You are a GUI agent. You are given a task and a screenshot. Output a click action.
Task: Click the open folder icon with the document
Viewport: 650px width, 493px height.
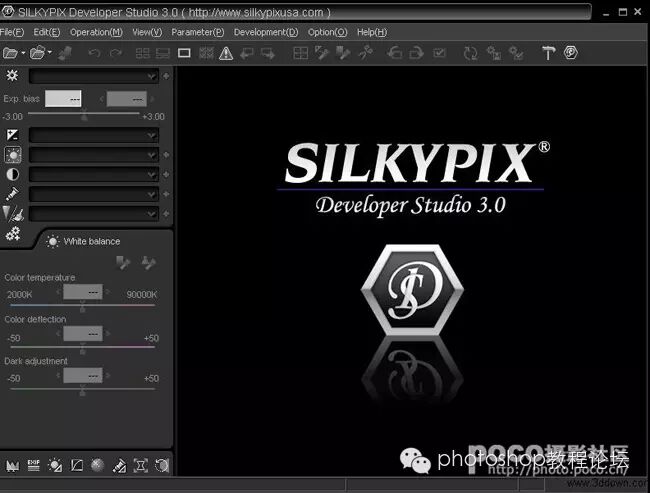tap(37, 53)
